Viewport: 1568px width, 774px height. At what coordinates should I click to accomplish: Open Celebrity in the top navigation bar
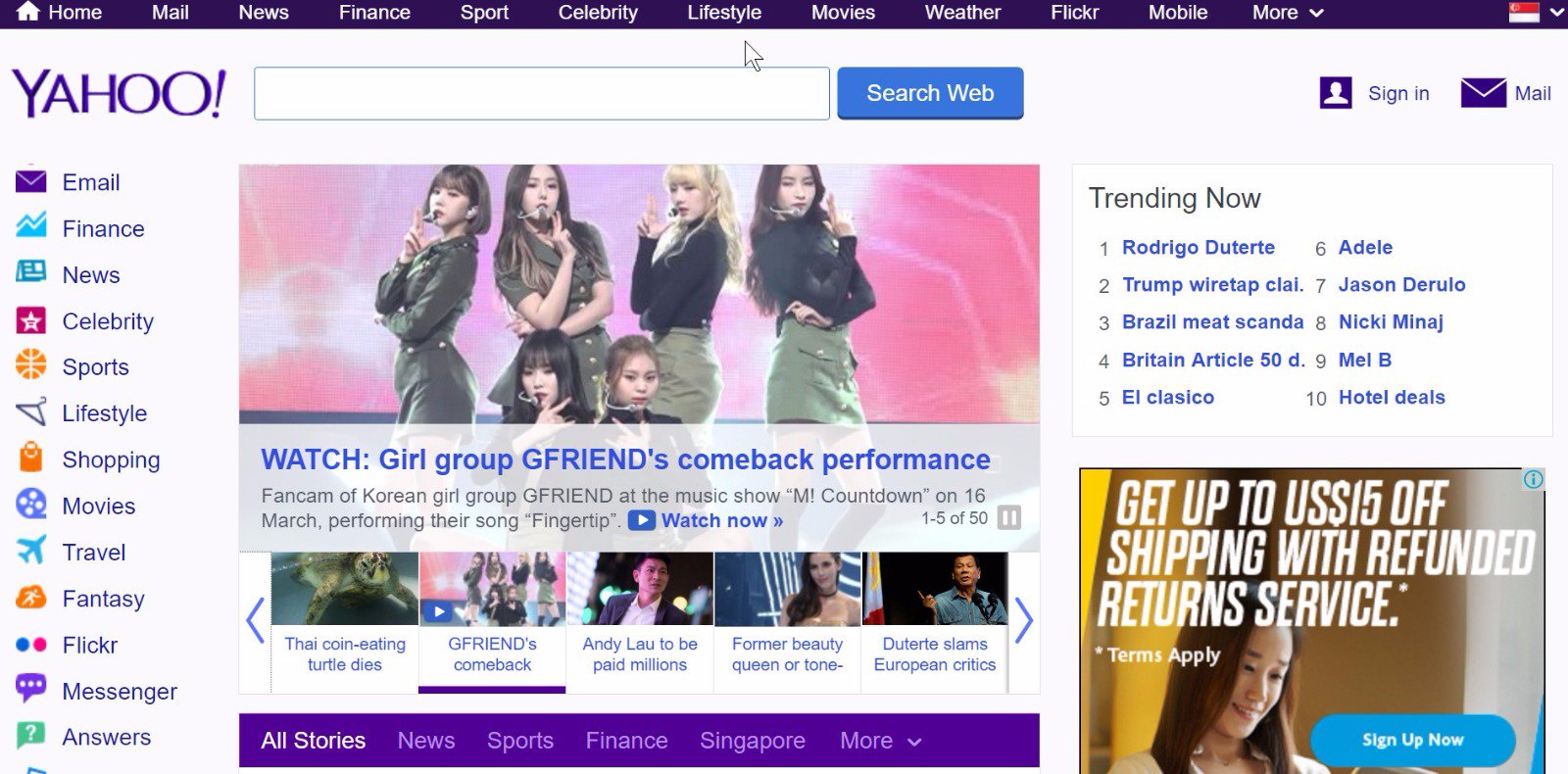click(598, 13)
